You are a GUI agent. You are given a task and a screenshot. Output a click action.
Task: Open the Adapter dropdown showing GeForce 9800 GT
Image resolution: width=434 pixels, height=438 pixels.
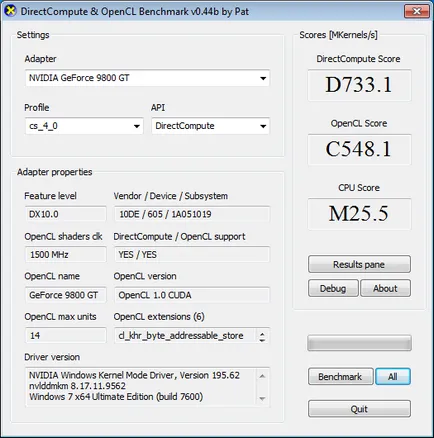pyautogui.click(x=147, y=78)
